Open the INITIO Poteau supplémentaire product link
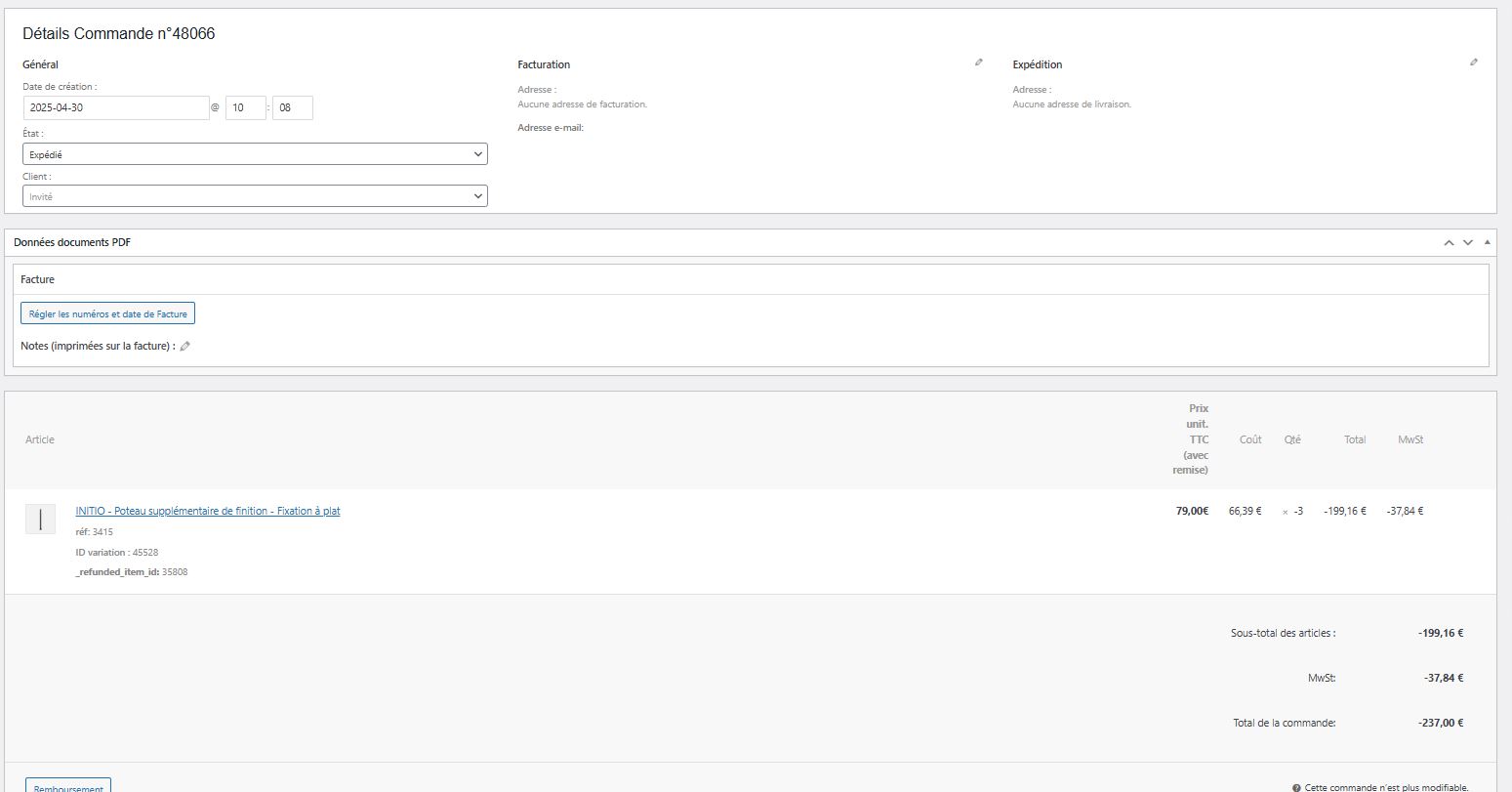This screenshot has height=792, width=1512. 208,511
